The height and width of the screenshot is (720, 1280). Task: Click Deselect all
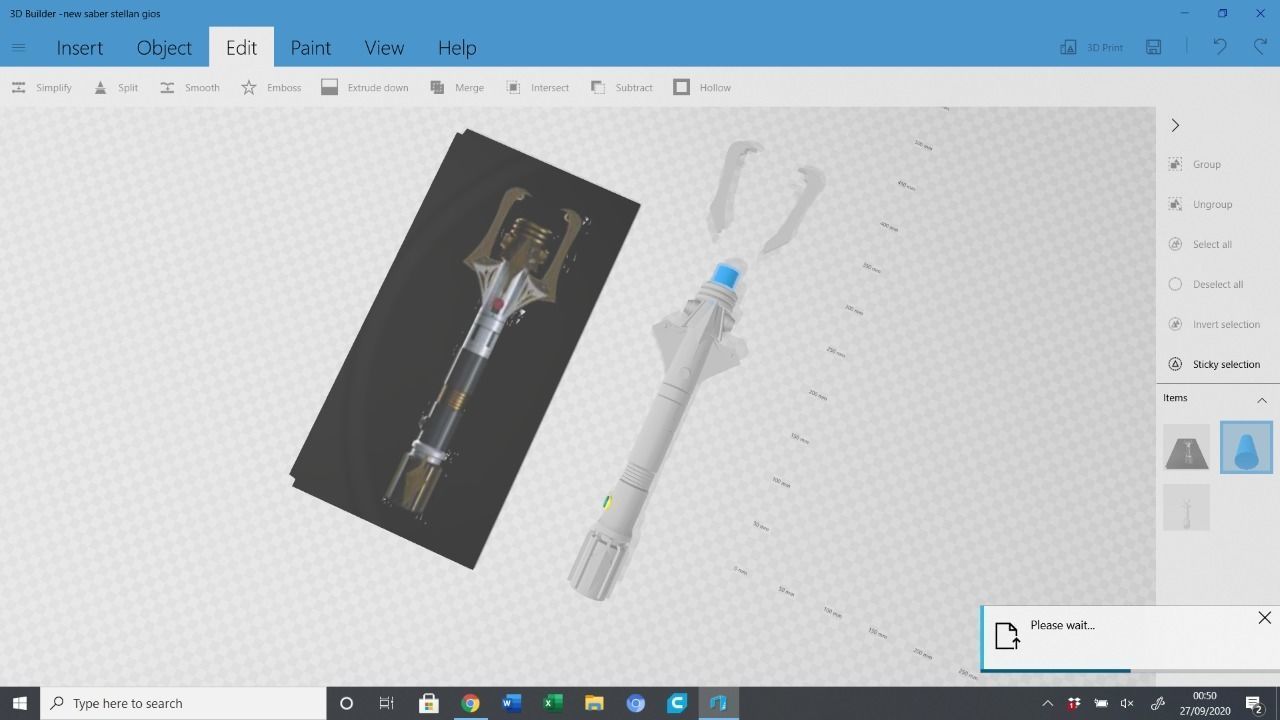(1205, 284)
